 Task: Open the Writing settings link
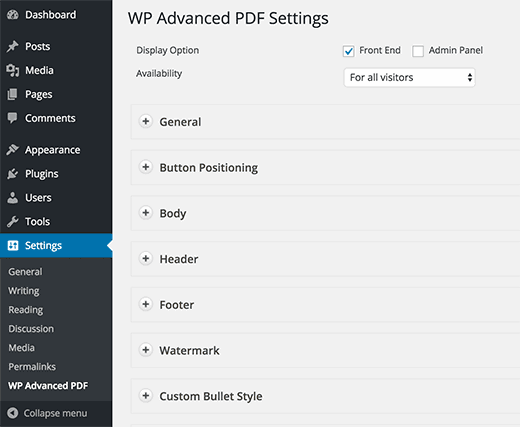click(x=24, y=291)
